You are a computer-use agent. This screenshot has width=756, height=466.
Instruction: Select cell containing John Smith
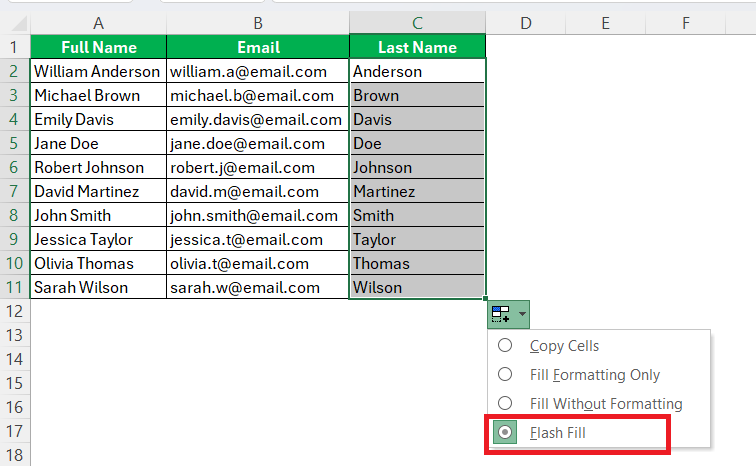pyautogui.click(x=98, y=215)
